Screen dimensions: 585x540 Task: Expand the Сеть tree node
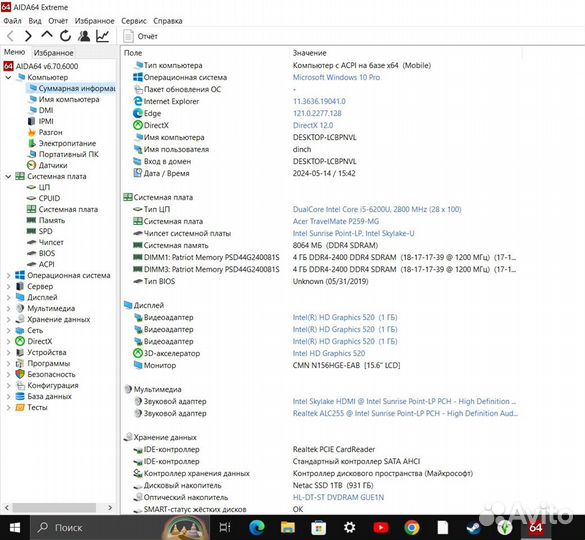pyautogui.click(x=8, y=331)
